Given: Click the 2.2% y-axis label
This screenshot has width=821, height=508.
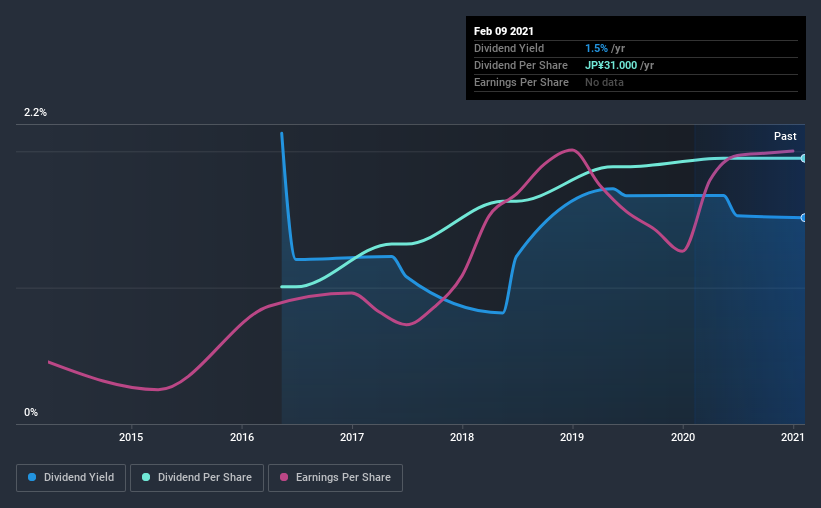Looking at the screenshot, I should (x=35, y=112).
